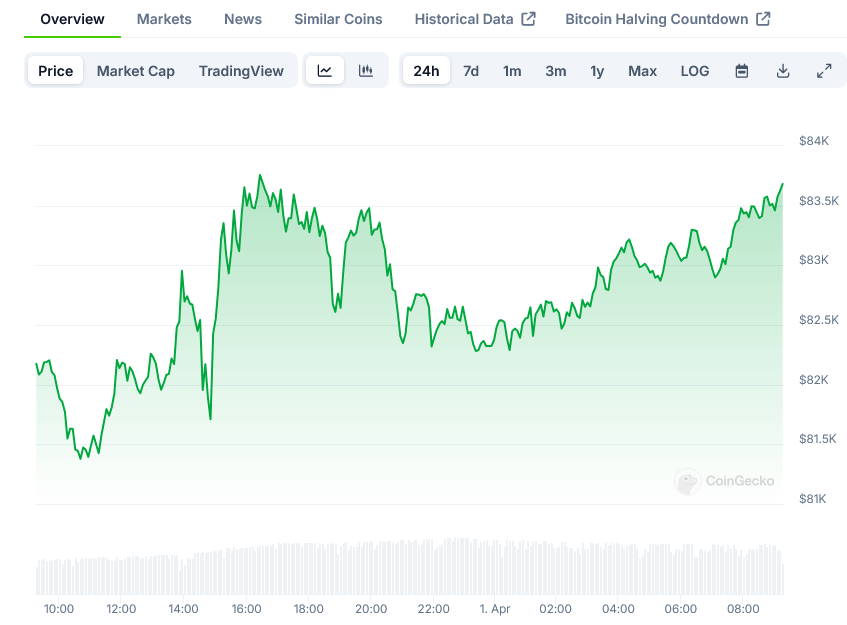847x625 pixels.
Task: Toggle LOG scale on chart
Action: coord(695,71)
